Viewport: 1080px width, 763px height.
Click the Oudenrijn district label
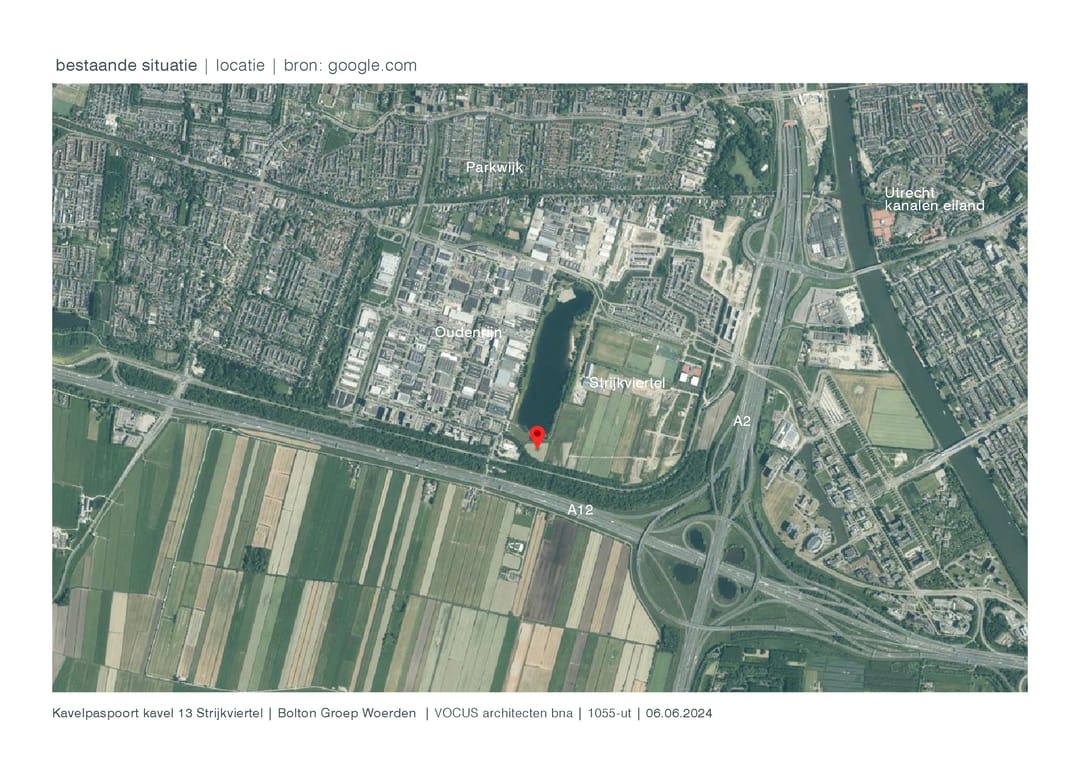[468, 333]
